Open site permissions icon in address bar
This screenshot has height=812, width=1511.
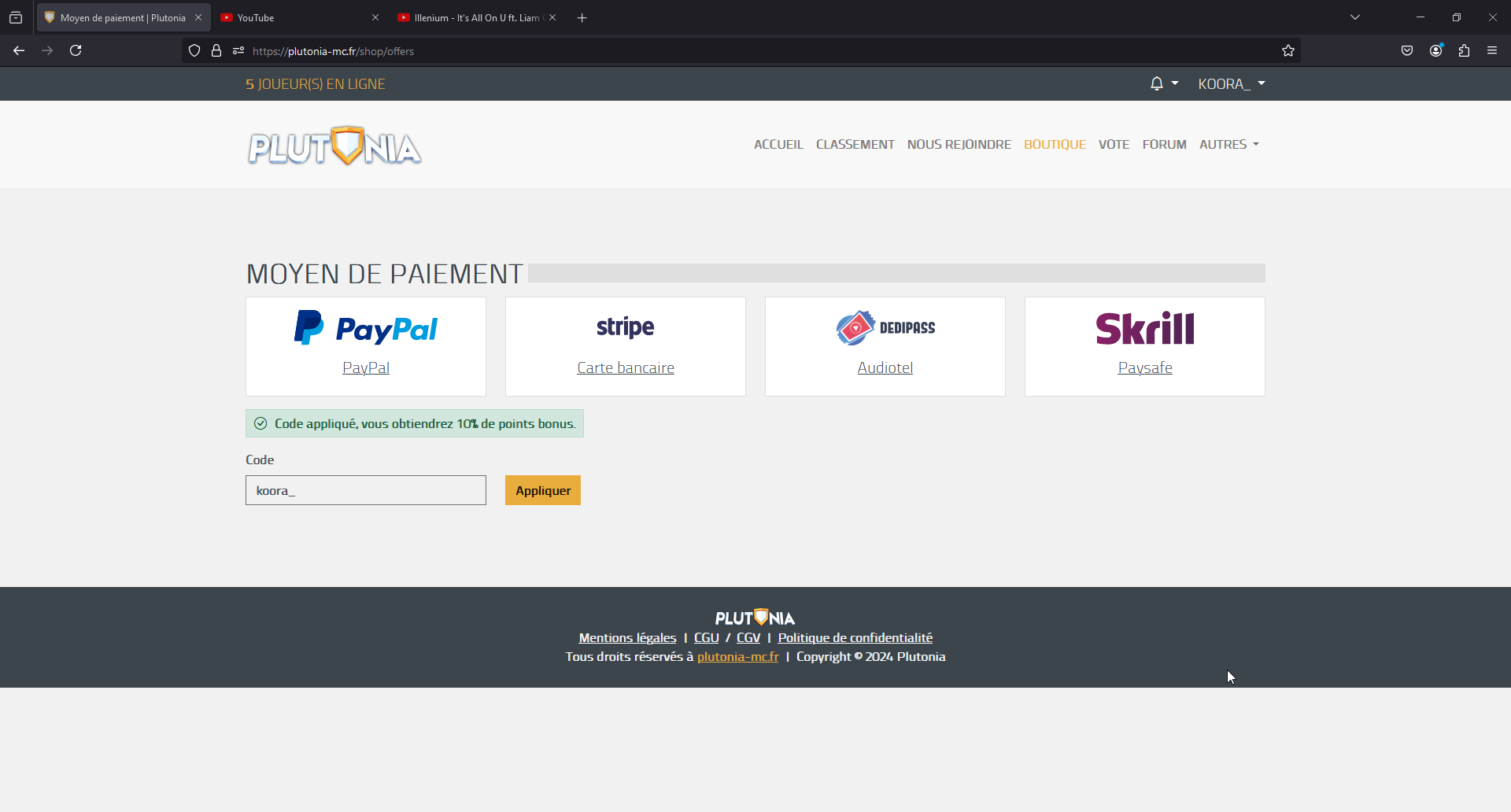(238, 51)
